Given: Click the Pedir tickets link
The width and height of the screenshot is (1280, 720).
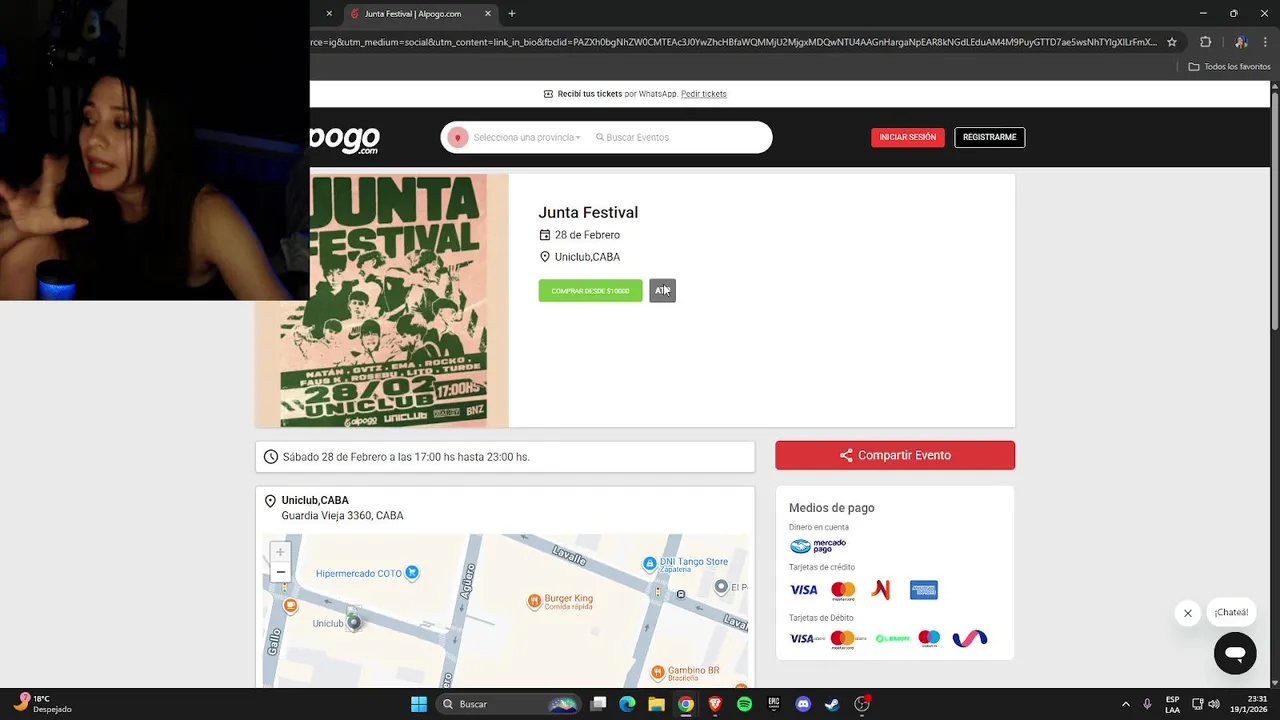Looking at the screenshot, I should click(x=704, y=94).
